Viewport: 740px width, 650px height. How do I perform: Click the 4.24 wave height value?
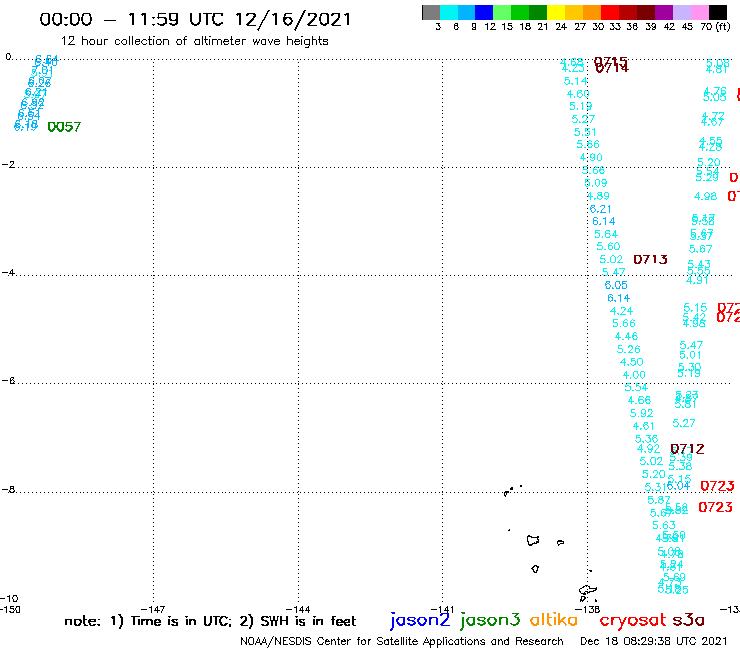pos(621,311)
